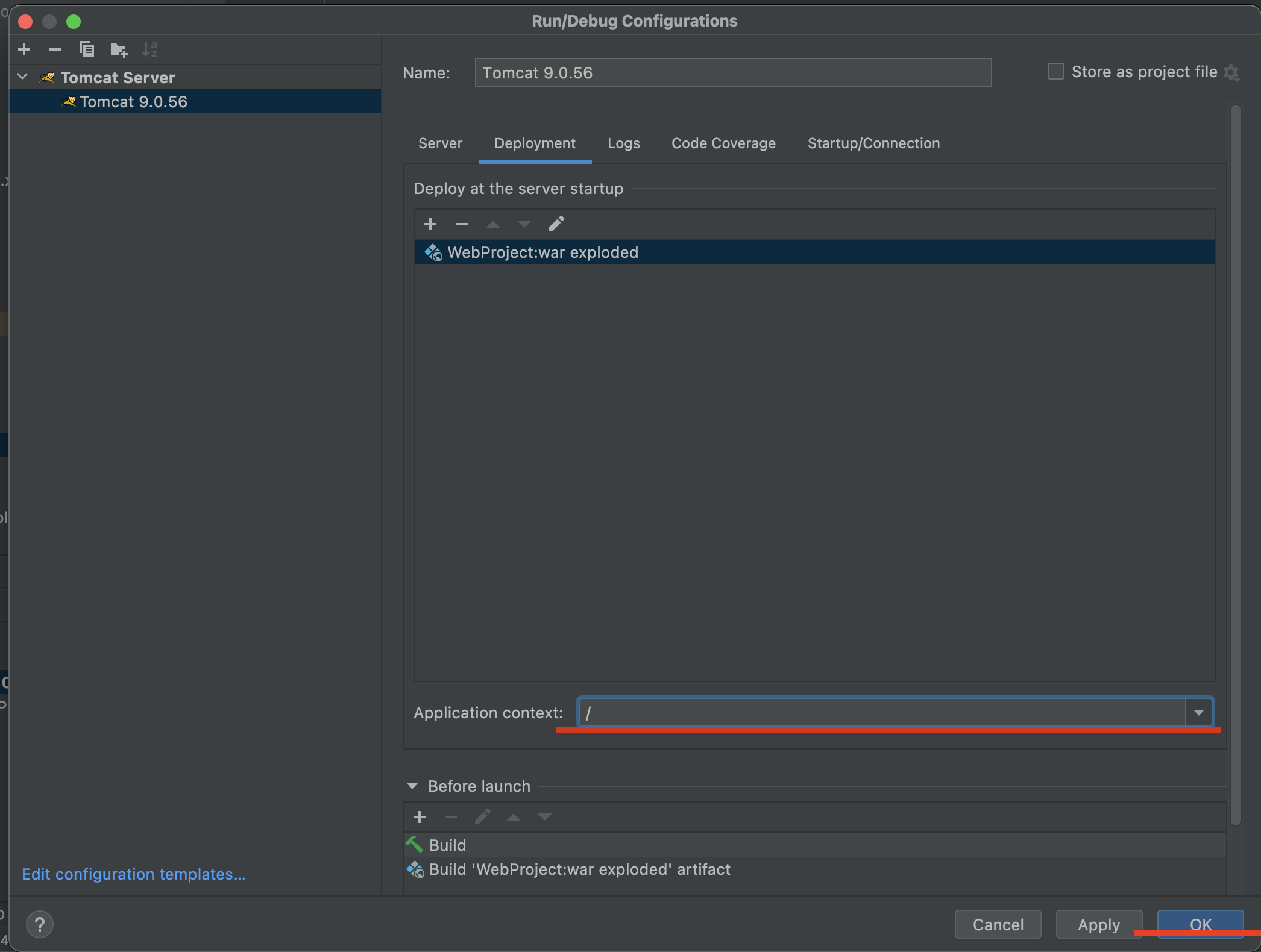This screenshot has width=1261, height=952.
Task: Click into the Name text field
Action: 732,73
